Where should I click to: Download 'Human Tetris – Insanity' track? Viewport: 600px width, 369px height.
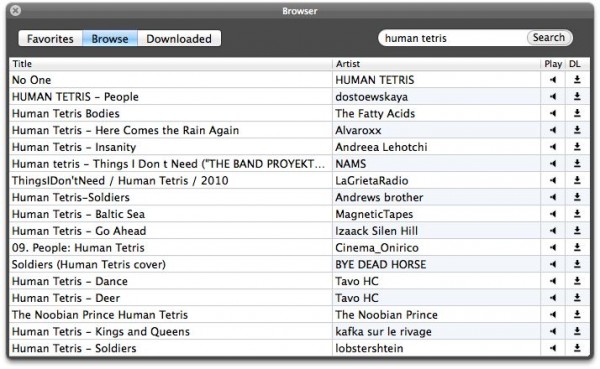pos(577,147)
